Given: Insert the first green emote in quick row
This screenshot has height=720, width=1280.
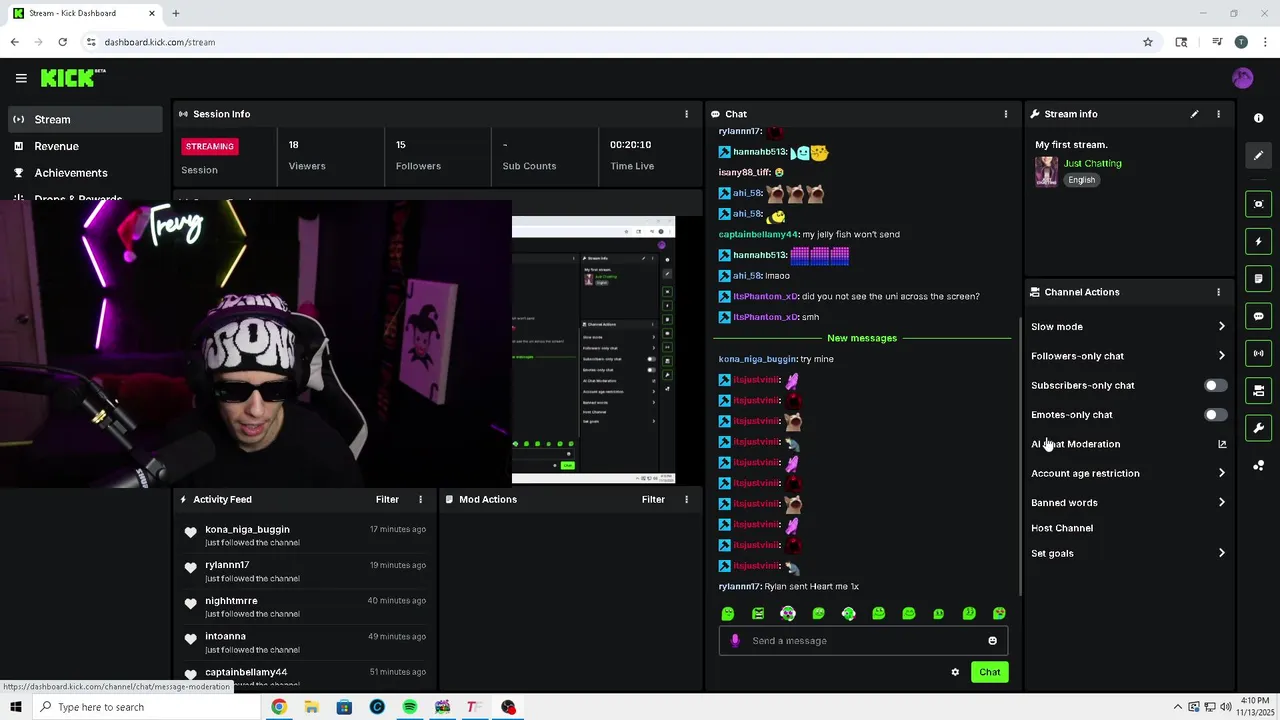Looking at the screenshot, I should 728,613.
